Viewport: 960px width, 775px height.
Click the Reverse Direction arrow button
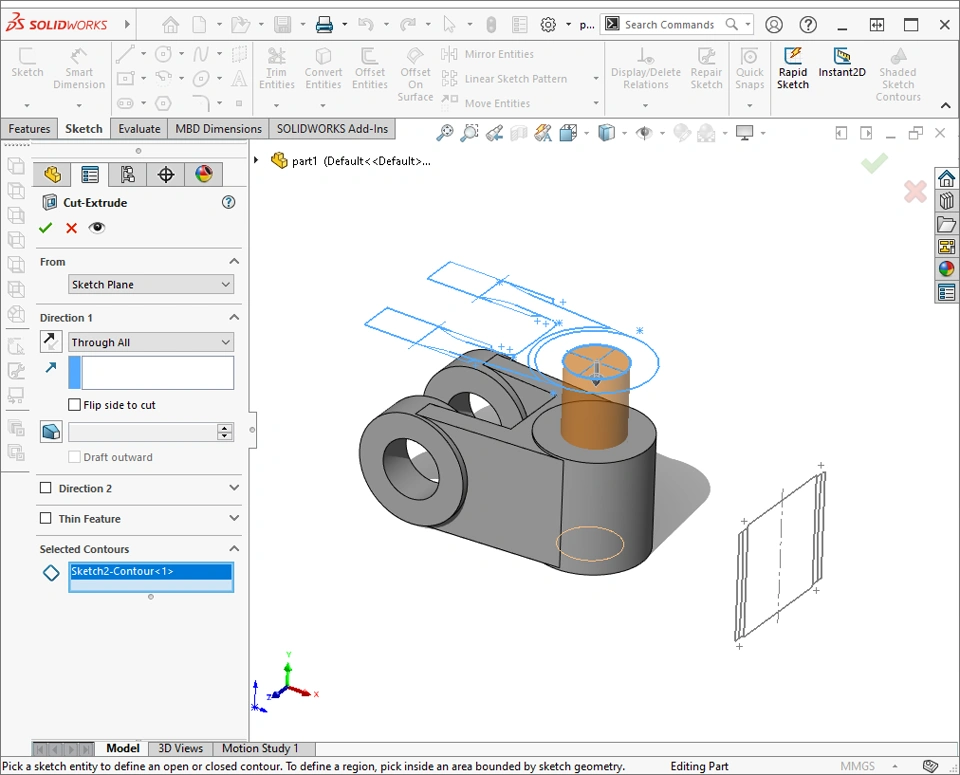(51, 342)
